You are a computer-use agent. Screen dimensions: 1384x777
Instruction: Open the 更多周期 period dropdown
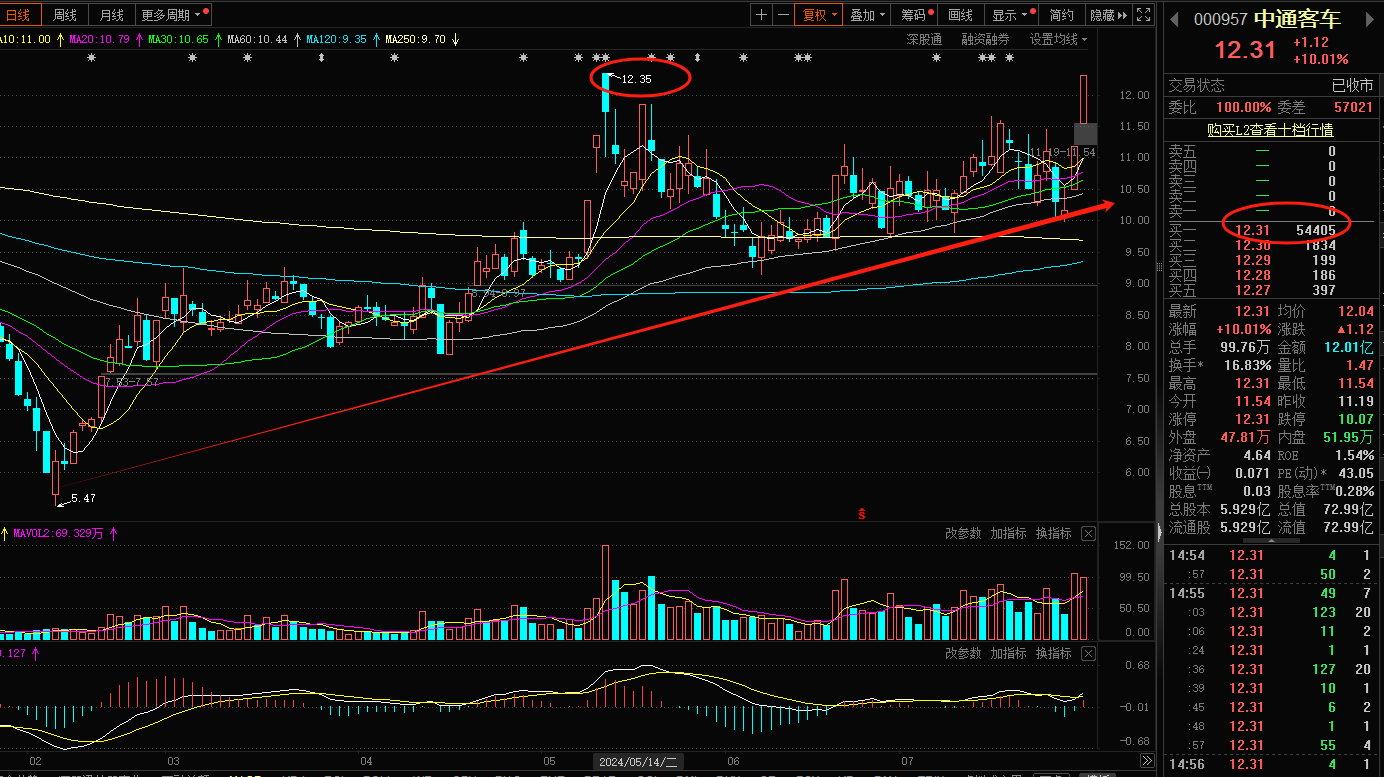tap(174, 15)
